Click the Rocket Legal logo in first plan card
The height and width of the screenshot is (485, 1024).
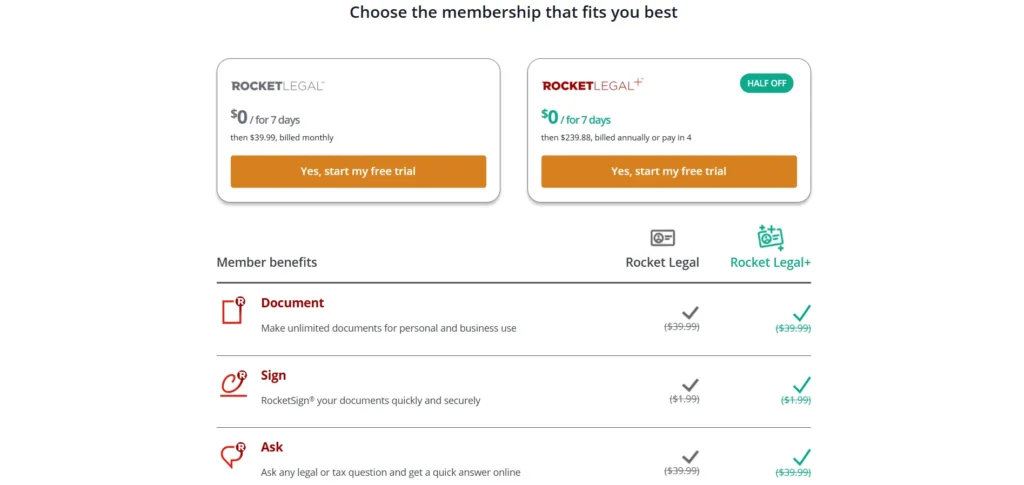pyautogui.click(x=278, y=86)
